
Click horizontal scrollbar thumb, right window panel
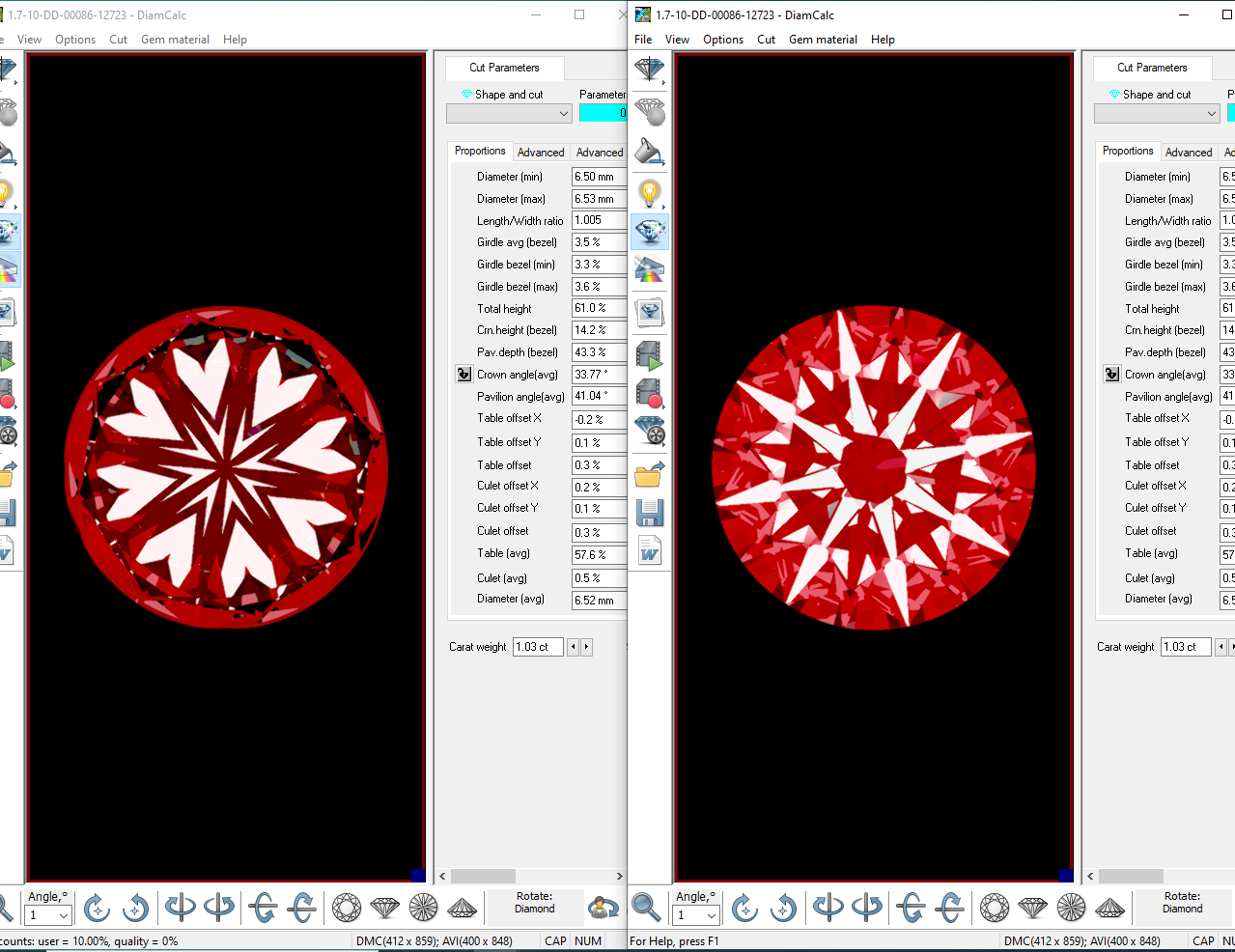[x=1131, y=877]
